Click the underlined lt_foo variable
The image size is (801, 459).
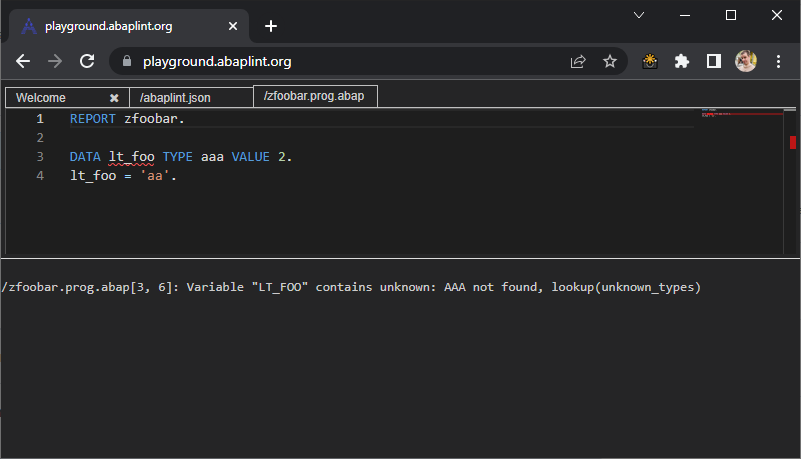131,157
